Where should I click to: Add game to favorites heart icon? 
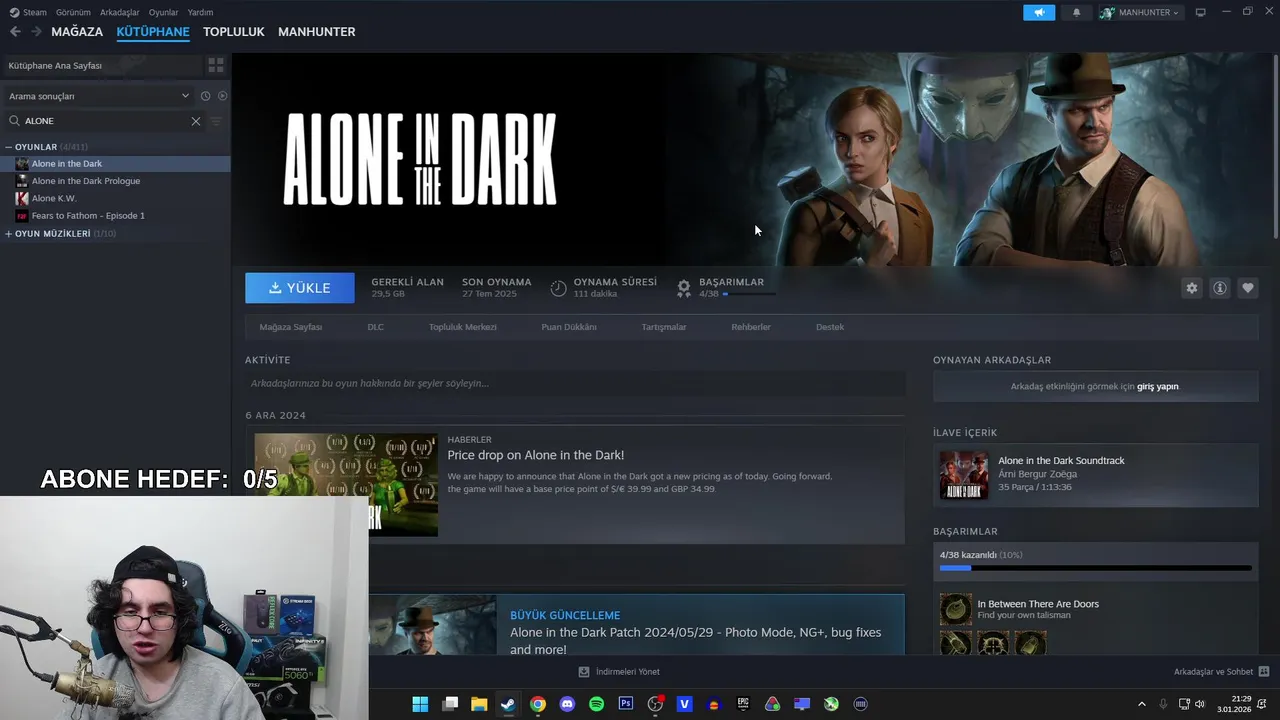coord(1248,288)
